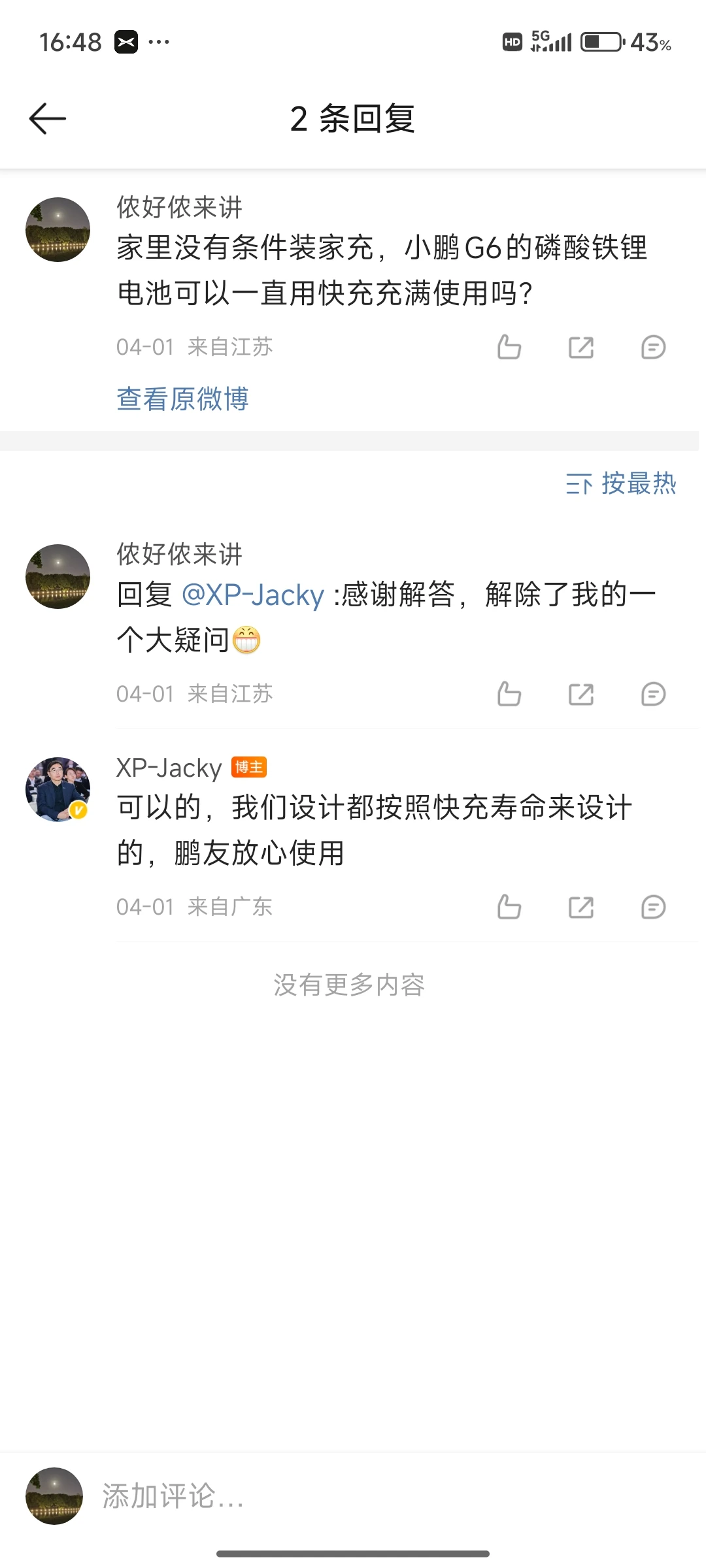Like XP-Jacky's reply about fast charging
The image size is (706, 1568).
[509, 907]
